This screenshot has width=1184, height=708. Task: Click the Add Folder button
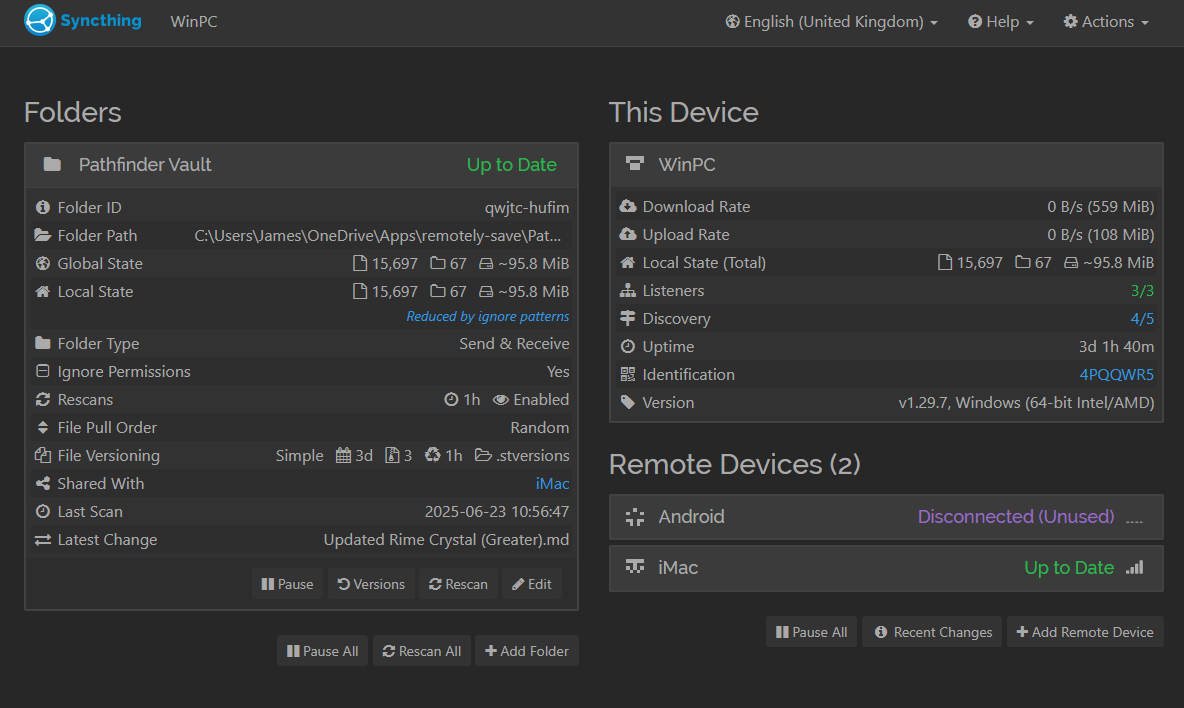tap(526, 651)
